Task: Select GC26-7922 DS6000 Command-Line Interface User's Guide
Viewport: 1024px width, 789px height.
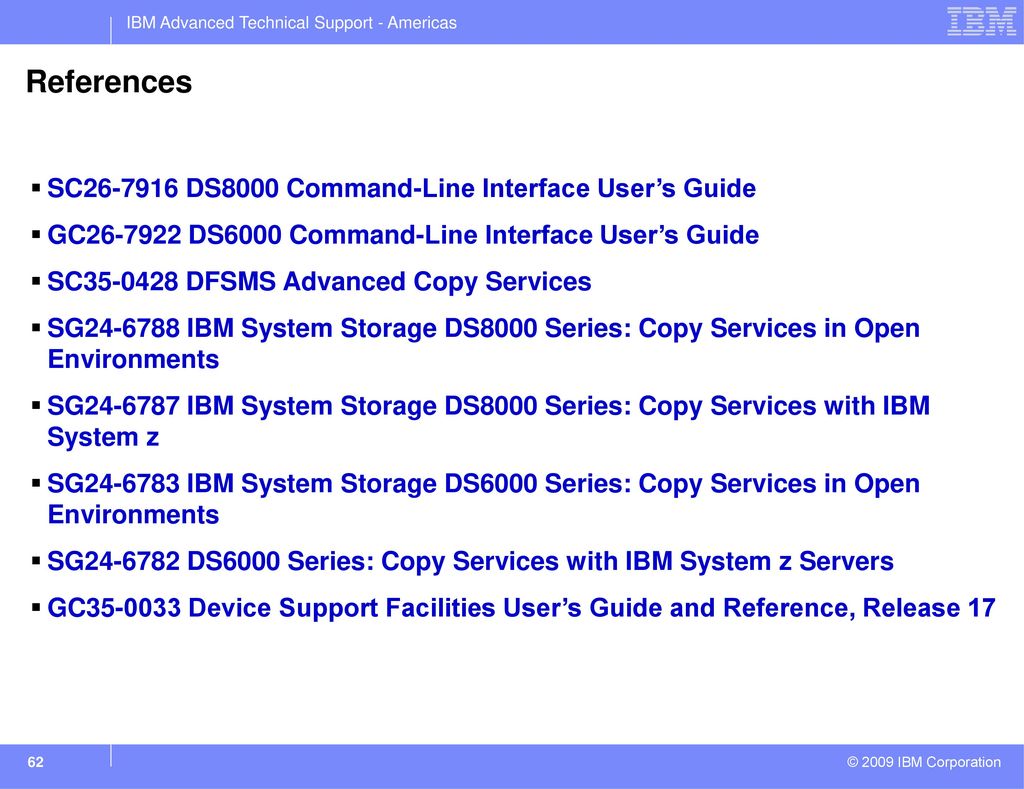Action: [x=403, y=235]
